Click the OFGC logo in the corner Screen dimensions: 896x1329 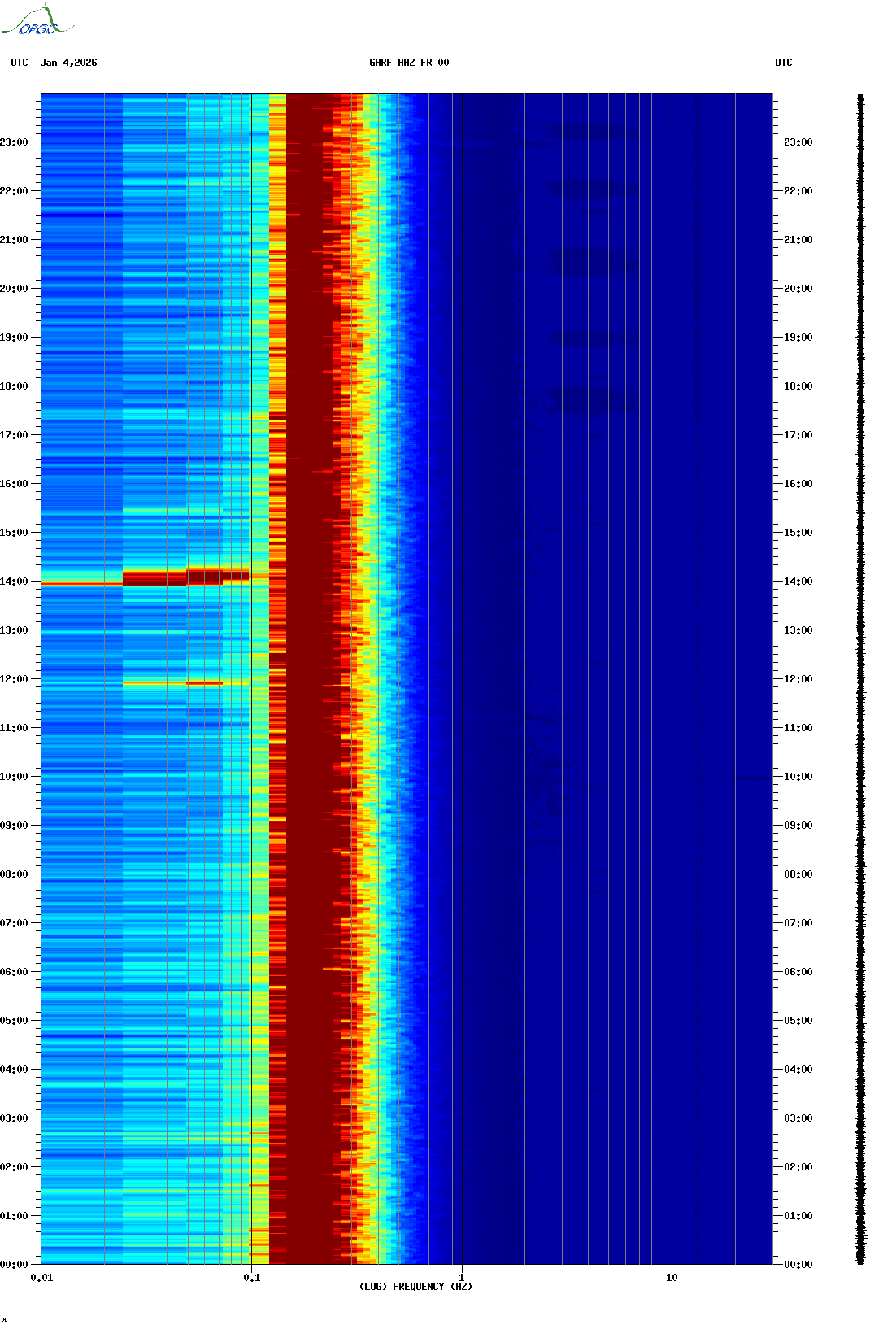[37, 21]
